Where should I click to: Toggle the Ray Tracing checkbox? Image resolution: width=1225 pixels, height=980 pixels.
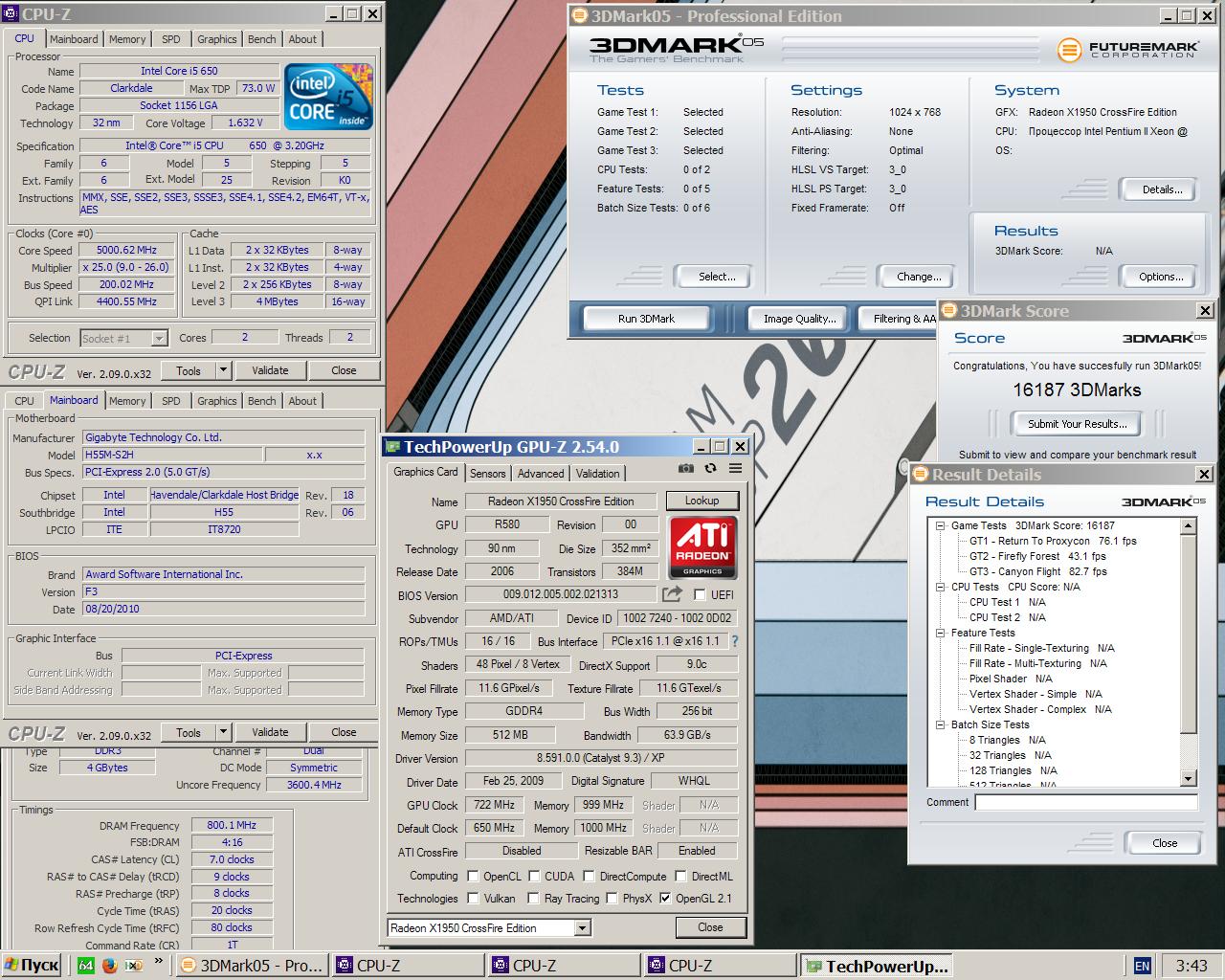534,899
